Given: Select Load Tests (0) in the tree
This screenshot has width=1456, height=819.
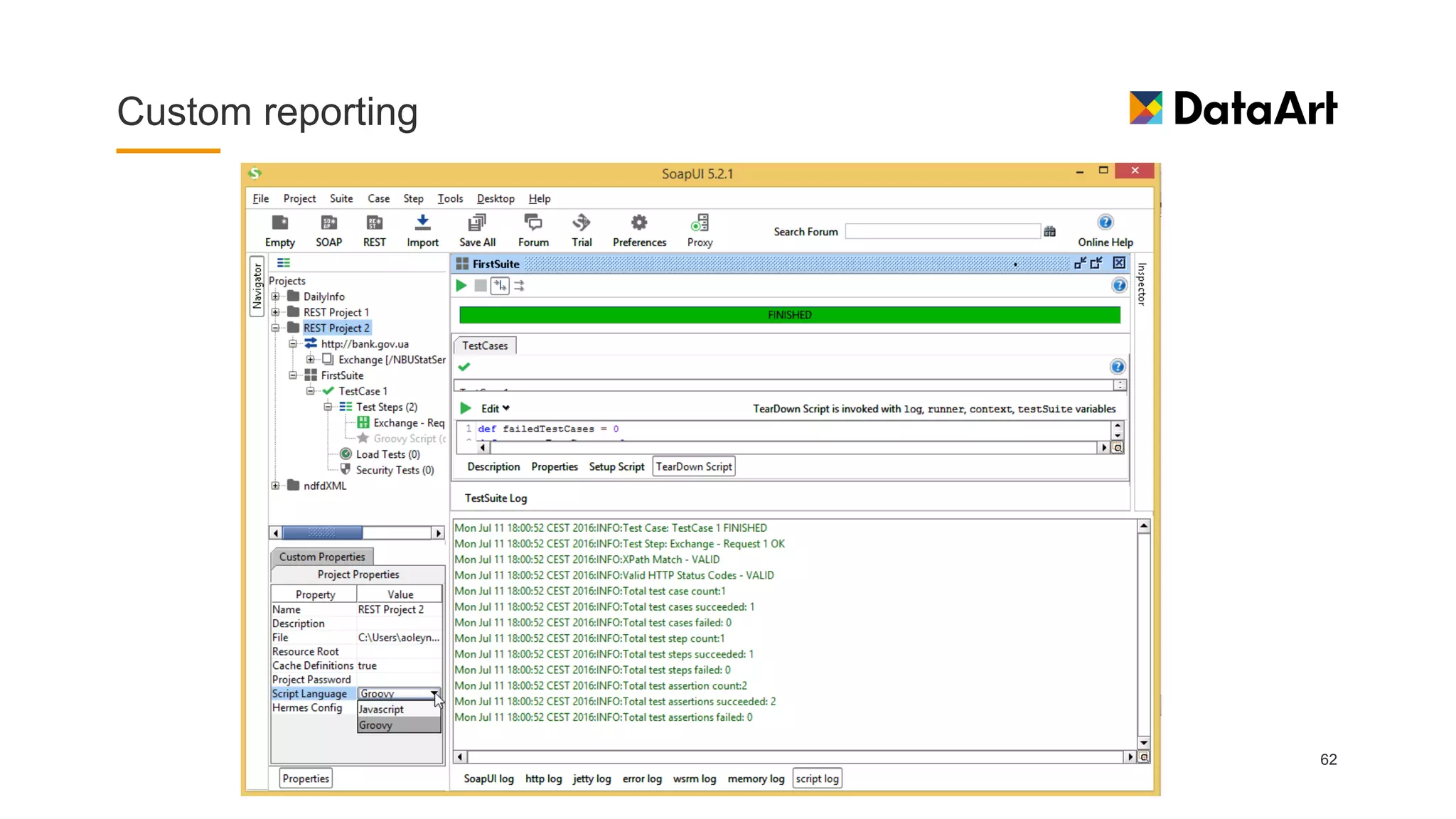Looking at the screenshot, I should (387, 454).
